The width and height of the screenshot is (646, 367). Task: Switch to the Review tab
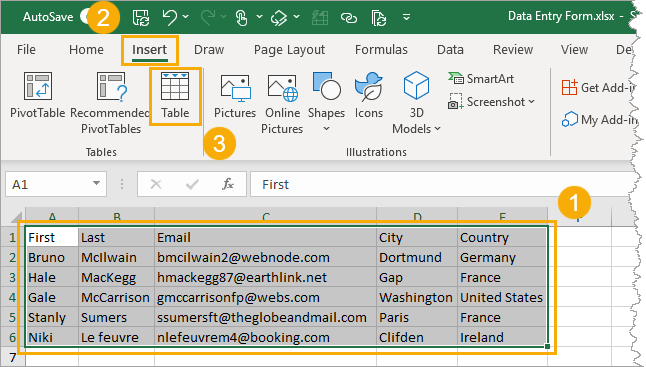(x=513, y=50)
